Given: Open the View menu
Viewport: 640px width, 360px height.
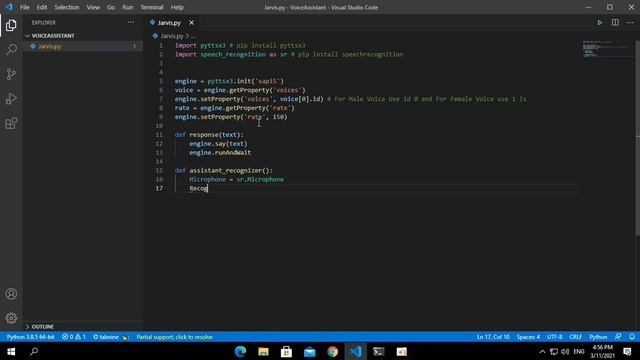Looking at the screenshot, I should (93, 7).
